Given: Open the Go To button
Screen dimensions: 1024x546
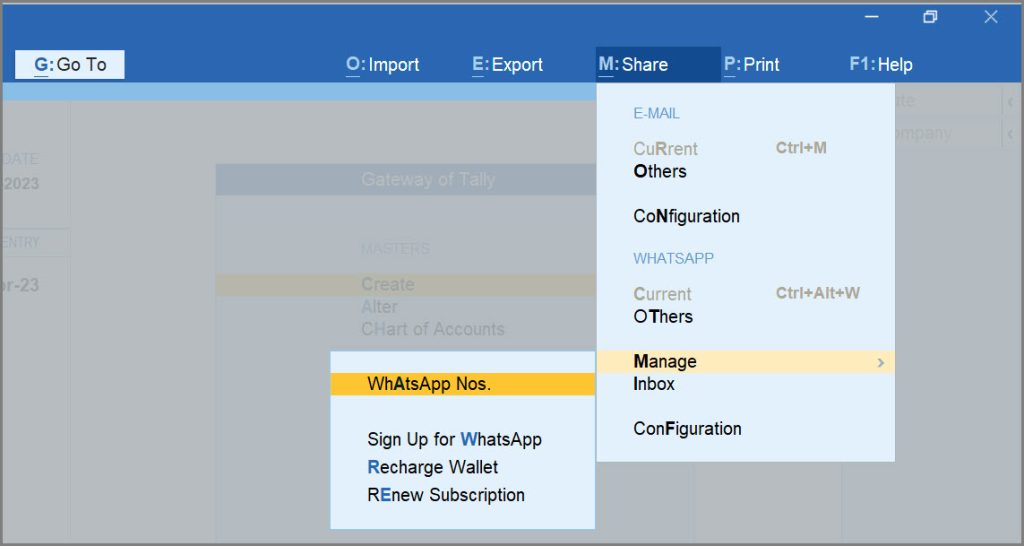Looking at the screenshot, I should pos(70,65).
